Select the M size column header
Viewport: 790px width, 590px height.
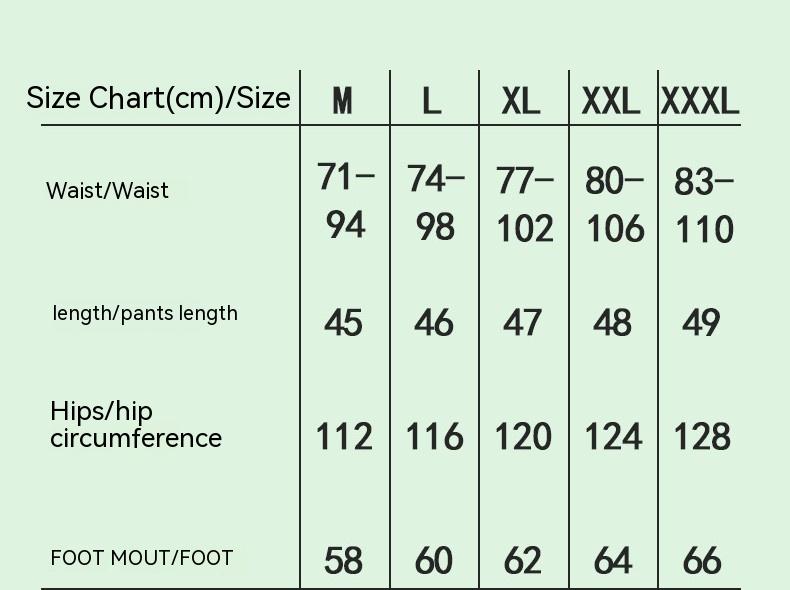click(343, 101)
